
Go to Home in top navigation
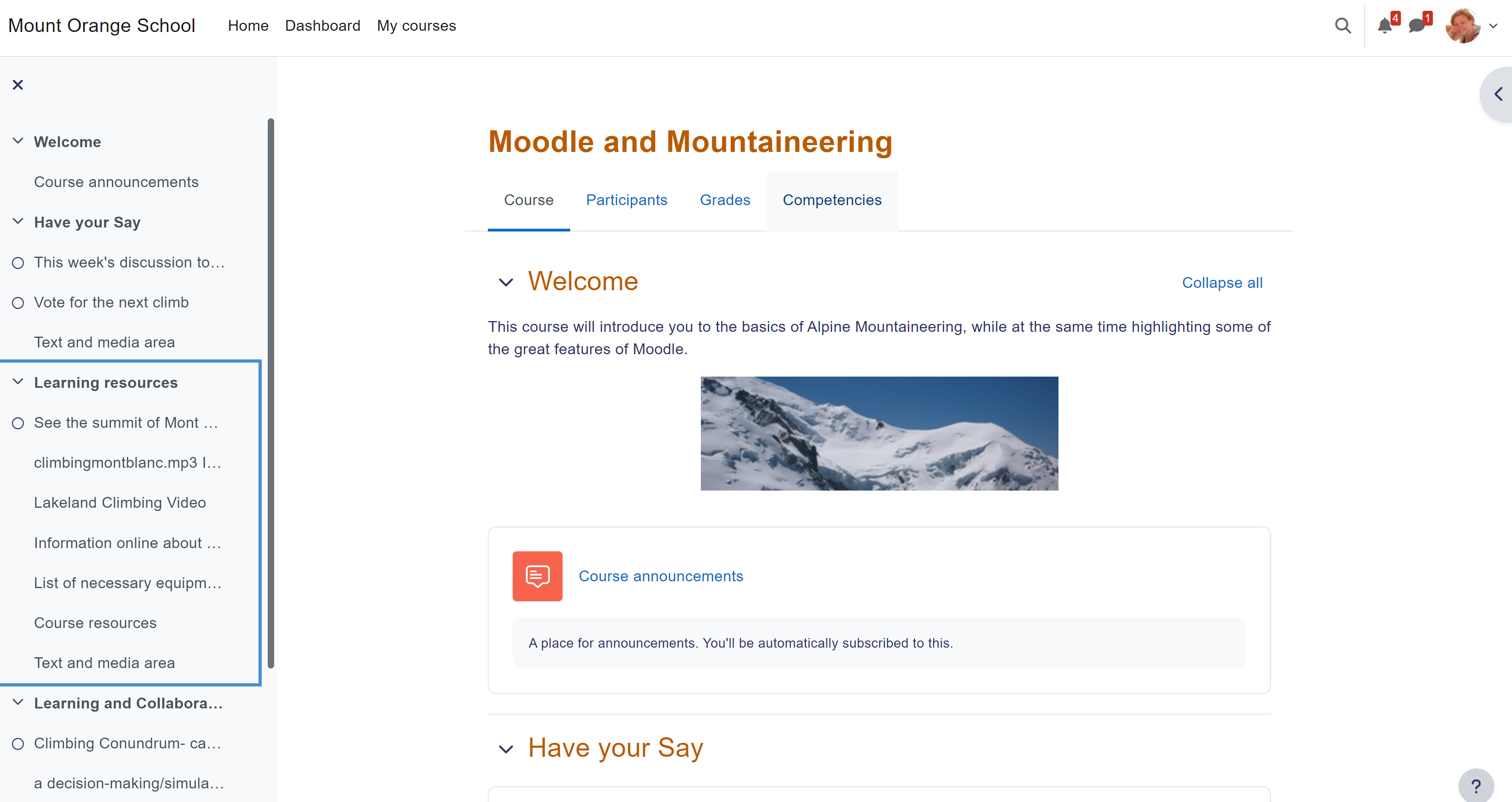pos(248,26)
